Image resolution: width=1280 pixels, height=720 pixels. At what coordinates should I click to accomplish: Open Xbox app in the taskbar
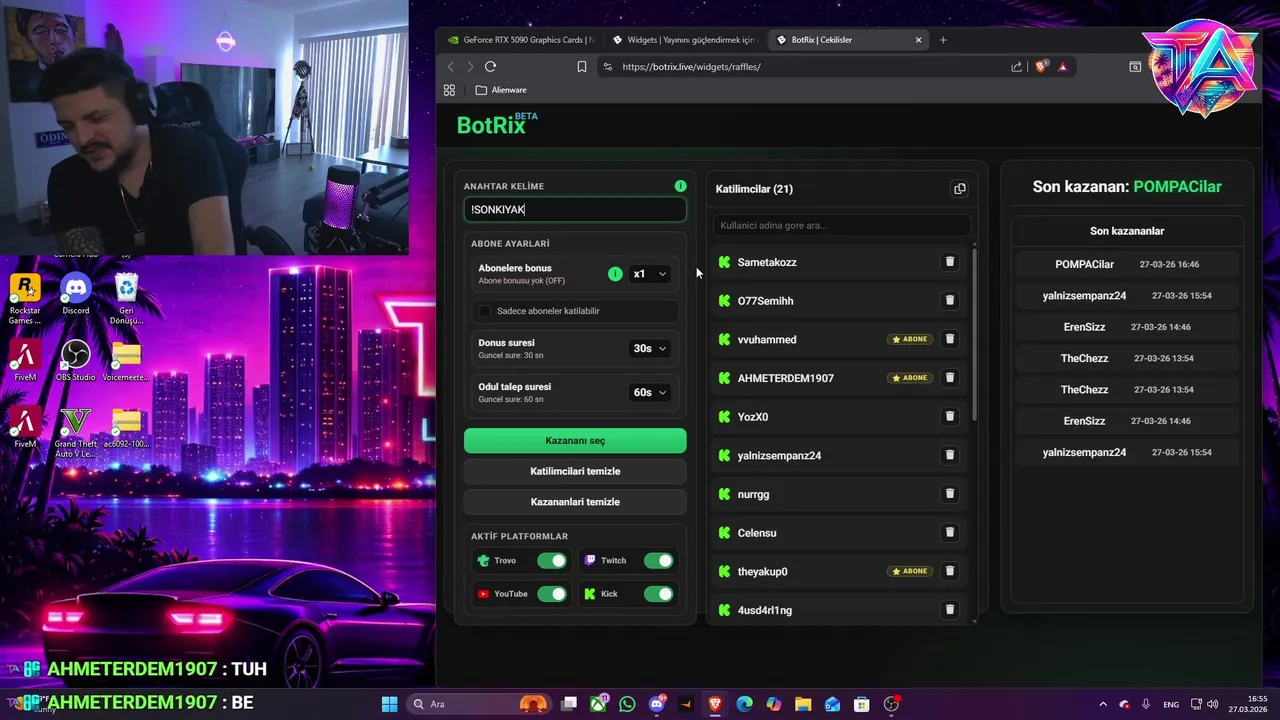pos(598,704)
